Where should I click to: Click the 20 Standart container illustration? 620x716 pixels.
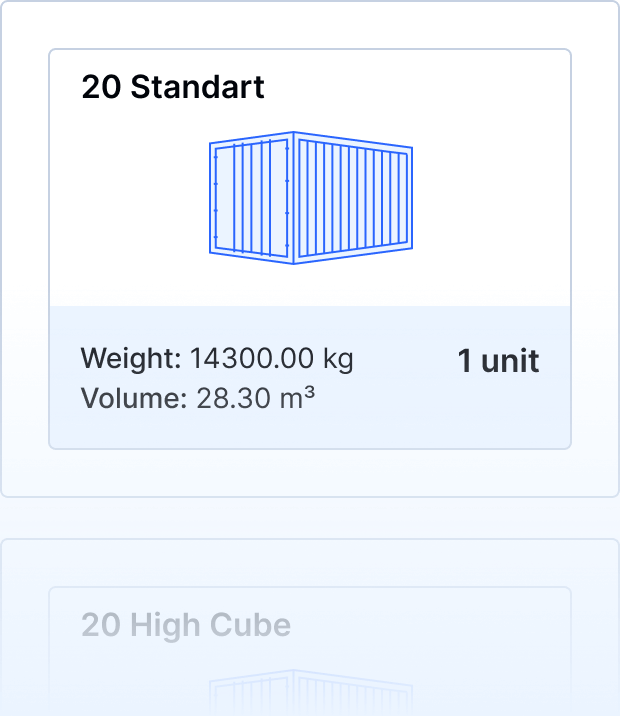(311, 197)
